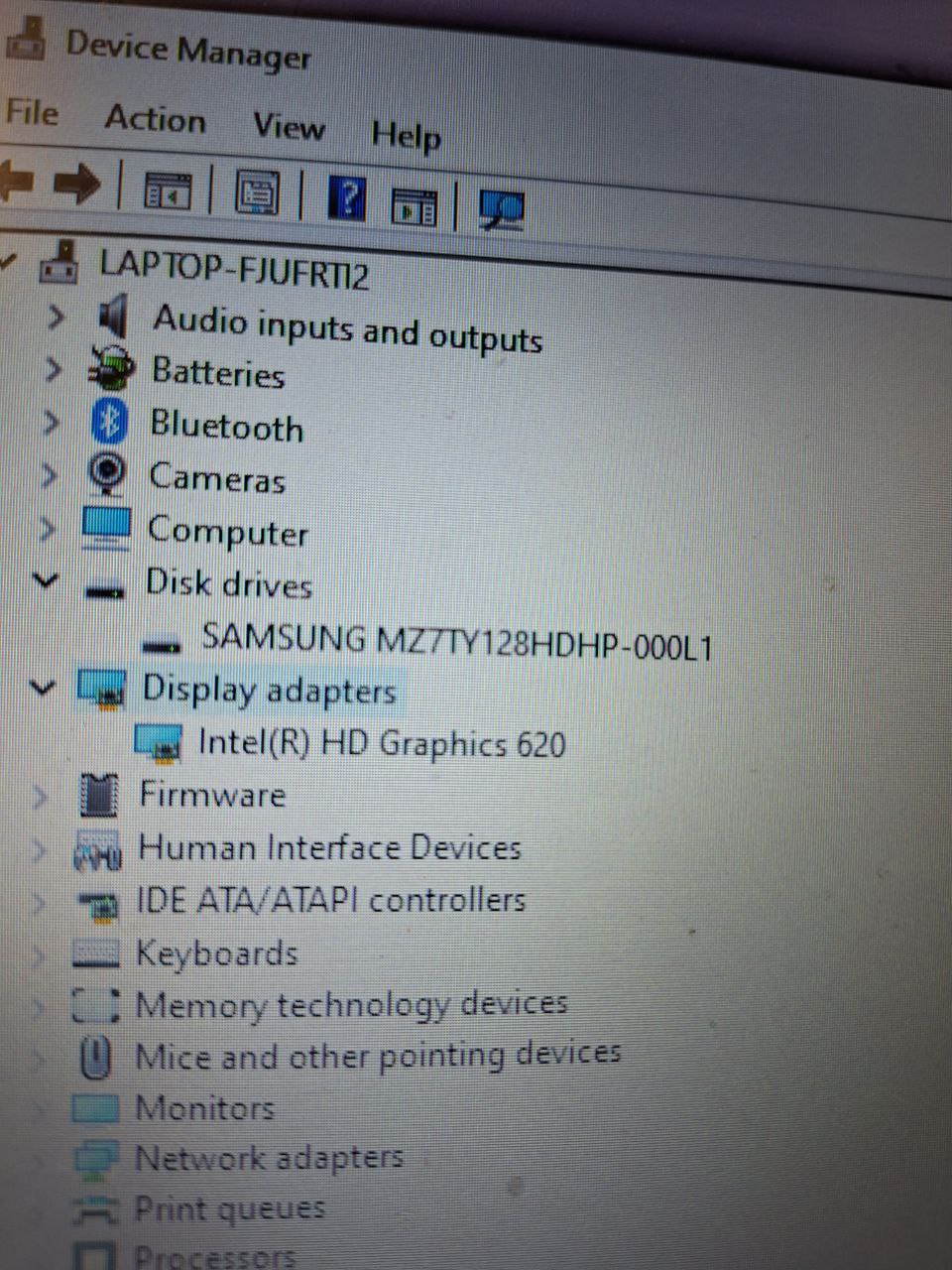Image resolution: width=952 pixels, height=1270 pixels.
Task: Click the Firmware chip icon
Action: 99,795
